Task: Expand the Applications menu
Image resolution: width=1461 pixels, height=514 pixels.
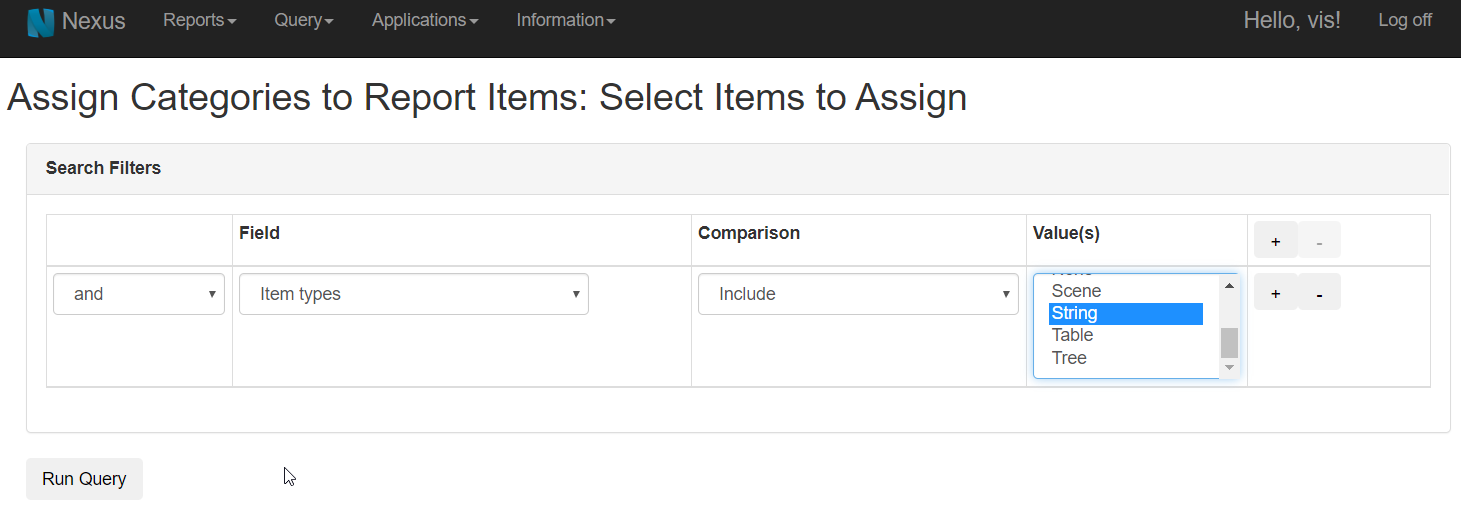Action: (x=424, y=20)
